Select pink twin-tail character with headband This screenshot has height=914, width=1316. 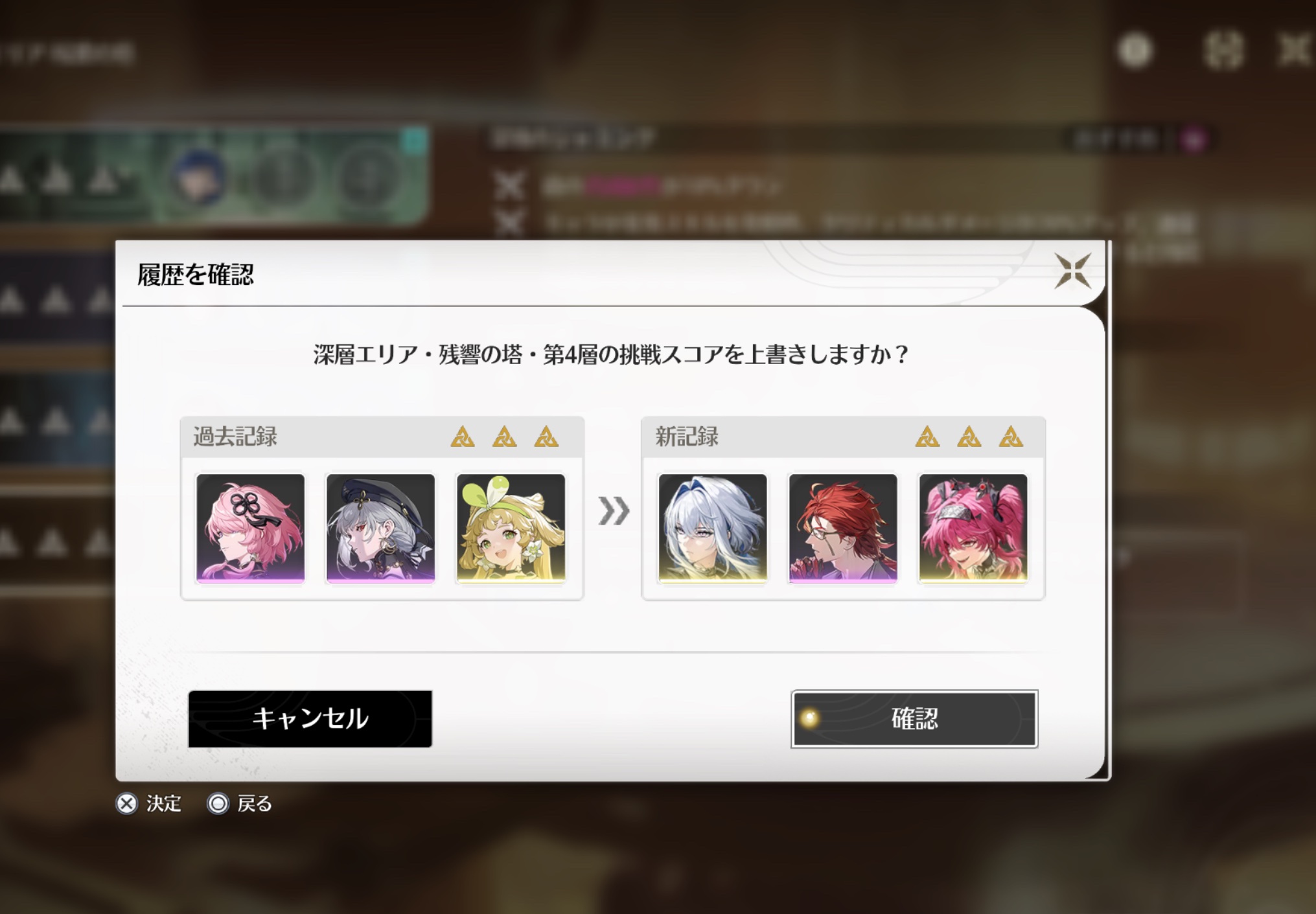pos(973,528)
